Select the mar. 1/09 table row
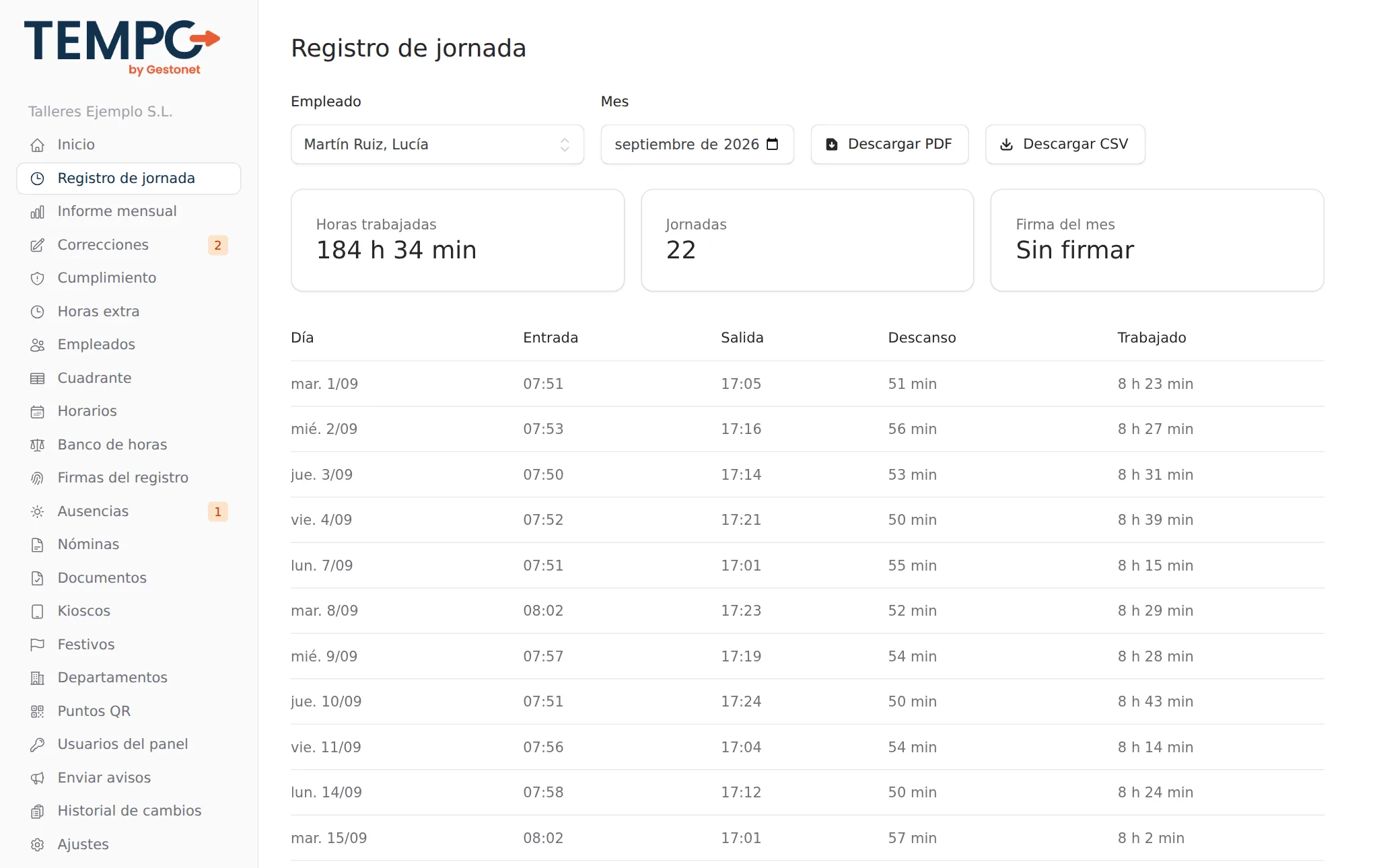Image resolution: width=1379 pixels, height=868 pixels. click(807, 384)
